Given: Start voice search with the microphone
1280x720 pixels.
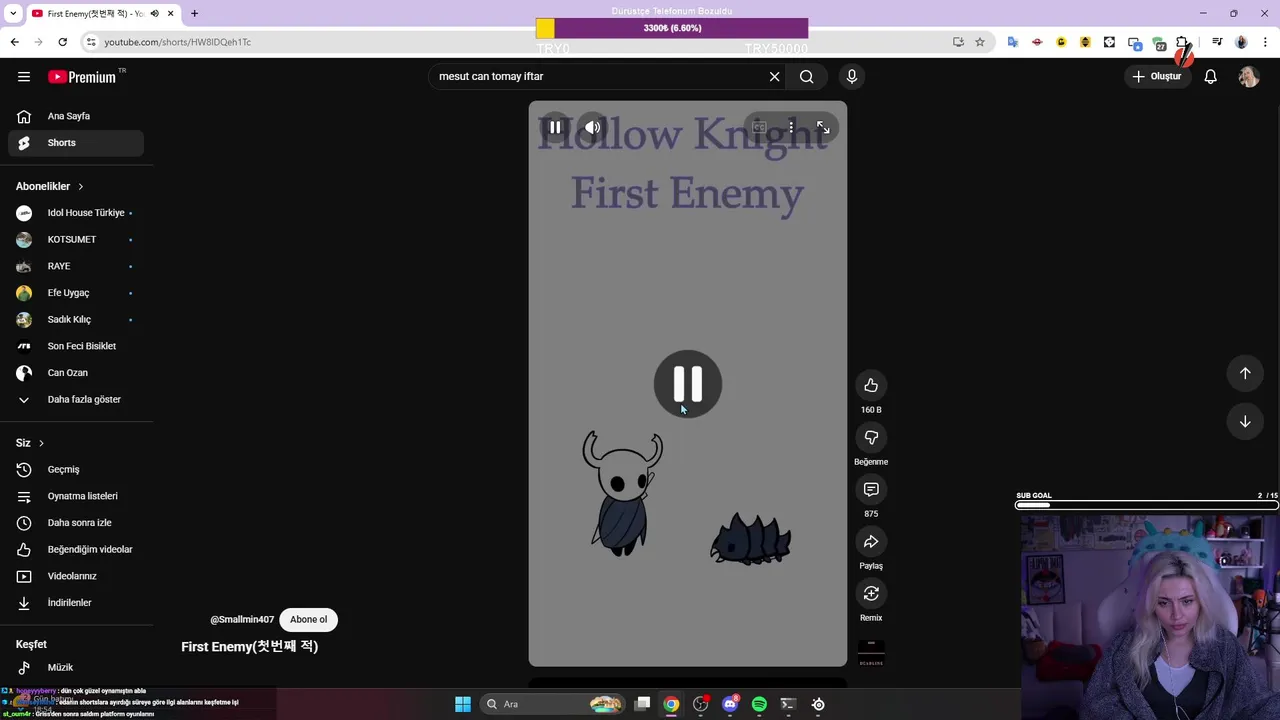Looking at the screenshot, I should click(852, 77).
